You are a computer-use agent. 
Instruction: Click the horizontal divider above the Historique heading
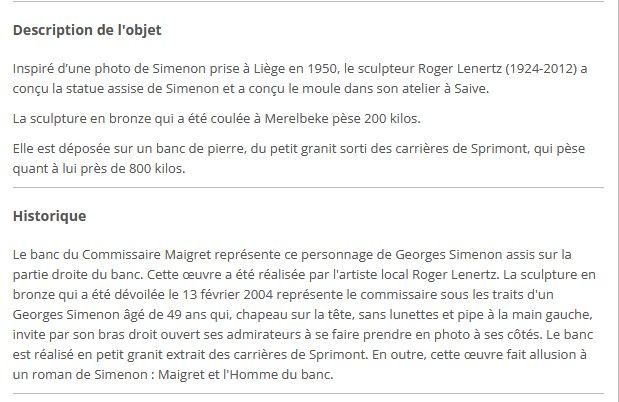[308, 188]
